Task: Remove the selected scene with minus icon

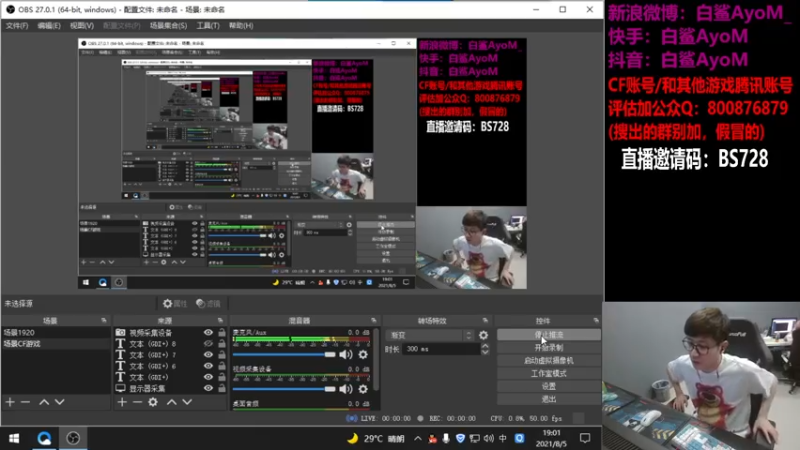Action: (x=25, y=402)
